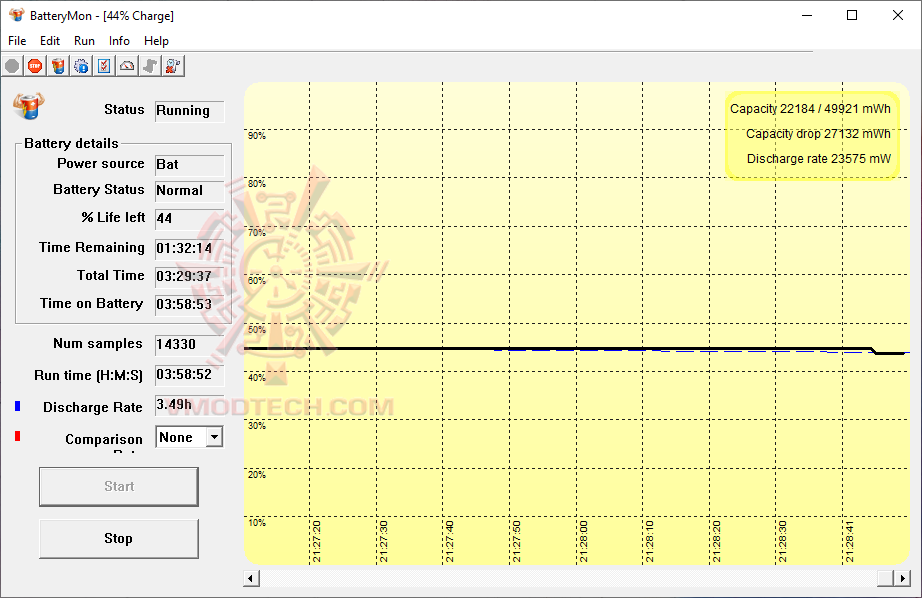Click the 21:28:41 time label on graph

[850, 541]
